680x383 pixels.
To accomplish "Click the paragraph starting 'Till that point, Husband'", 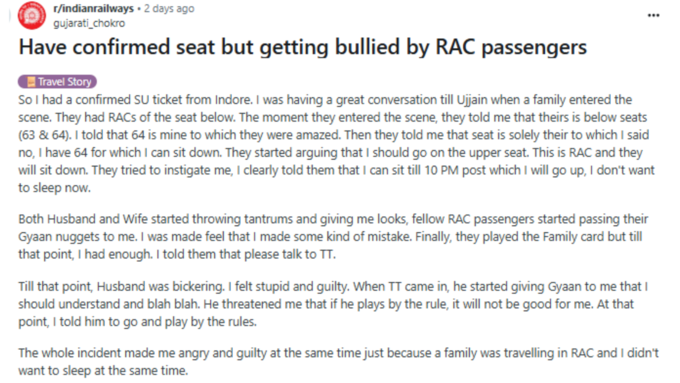I will (333, 304).
